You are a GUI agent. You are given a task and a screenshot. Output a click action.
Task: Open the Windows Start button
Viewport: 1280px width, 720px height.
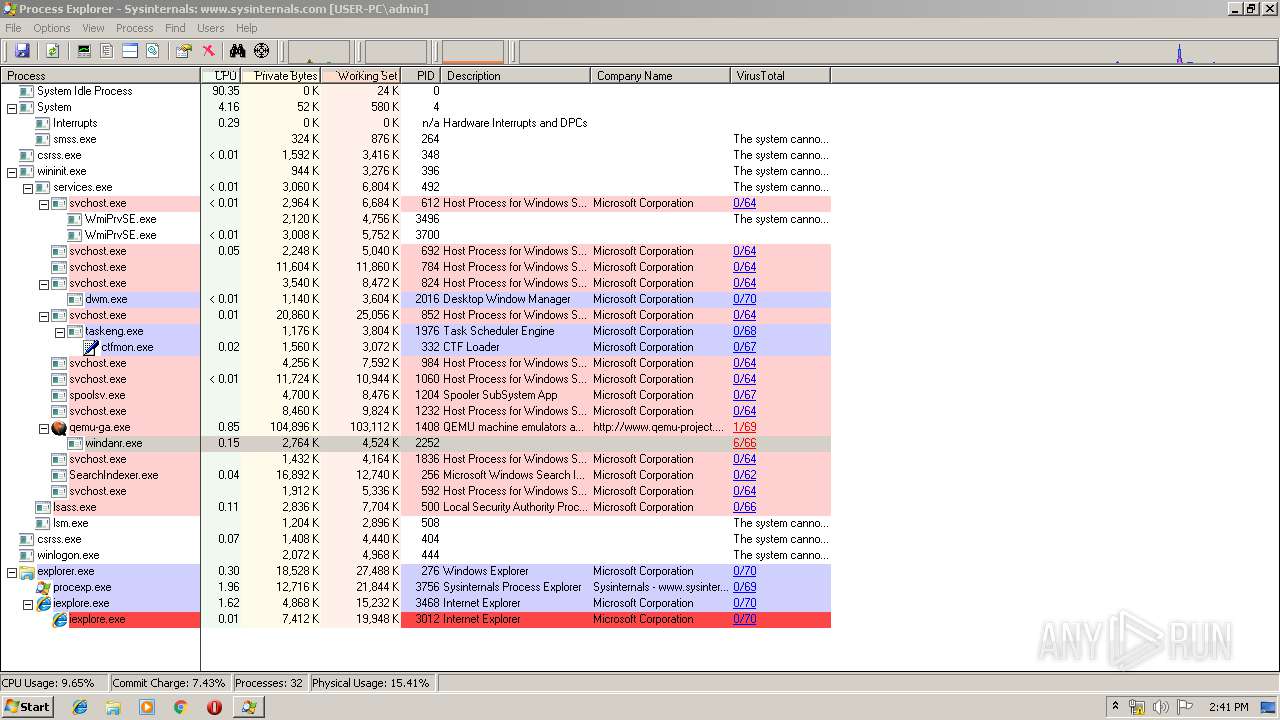tap(27, 706)
